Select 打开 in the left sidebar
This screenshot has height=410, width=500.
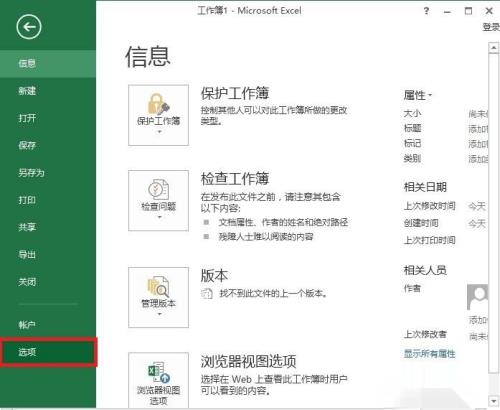click(x=48, y=118)
